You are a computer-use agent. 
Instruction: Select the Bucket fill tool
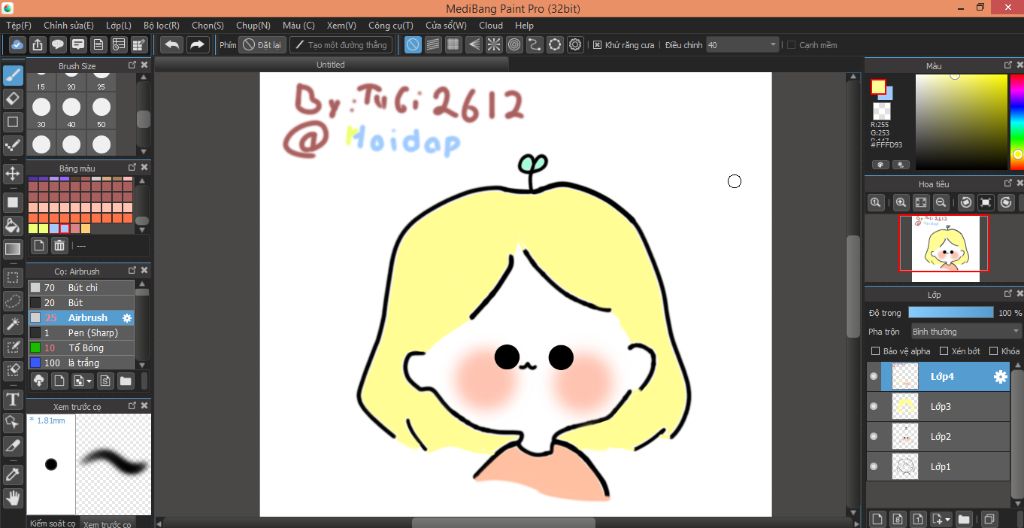click(12, 225)
